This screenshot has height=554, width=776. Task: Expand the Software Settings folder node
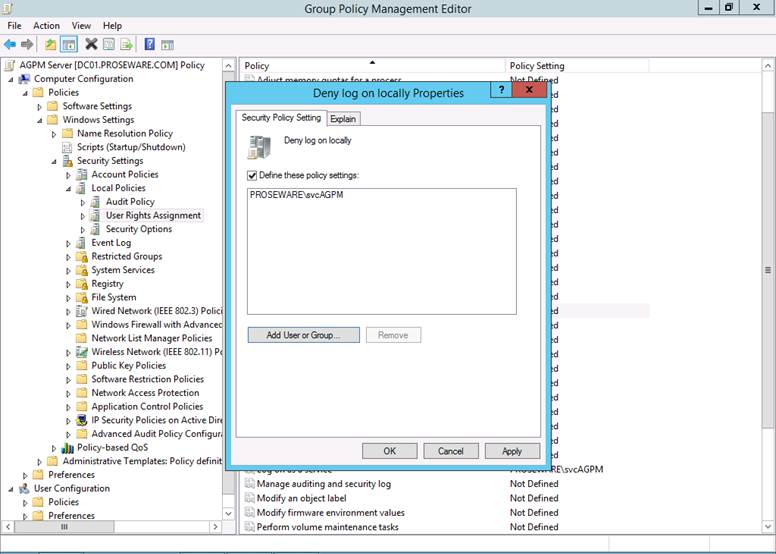click(x=40, y=107)
